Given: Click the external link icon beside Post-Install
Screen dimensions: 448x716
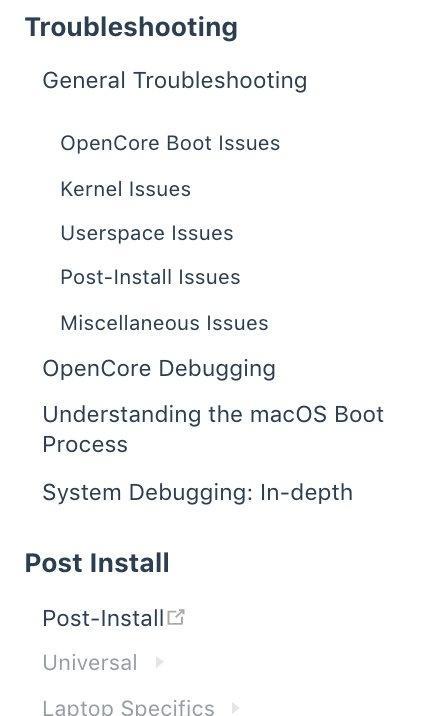Looking at the screenshot, I should point(176,617).
